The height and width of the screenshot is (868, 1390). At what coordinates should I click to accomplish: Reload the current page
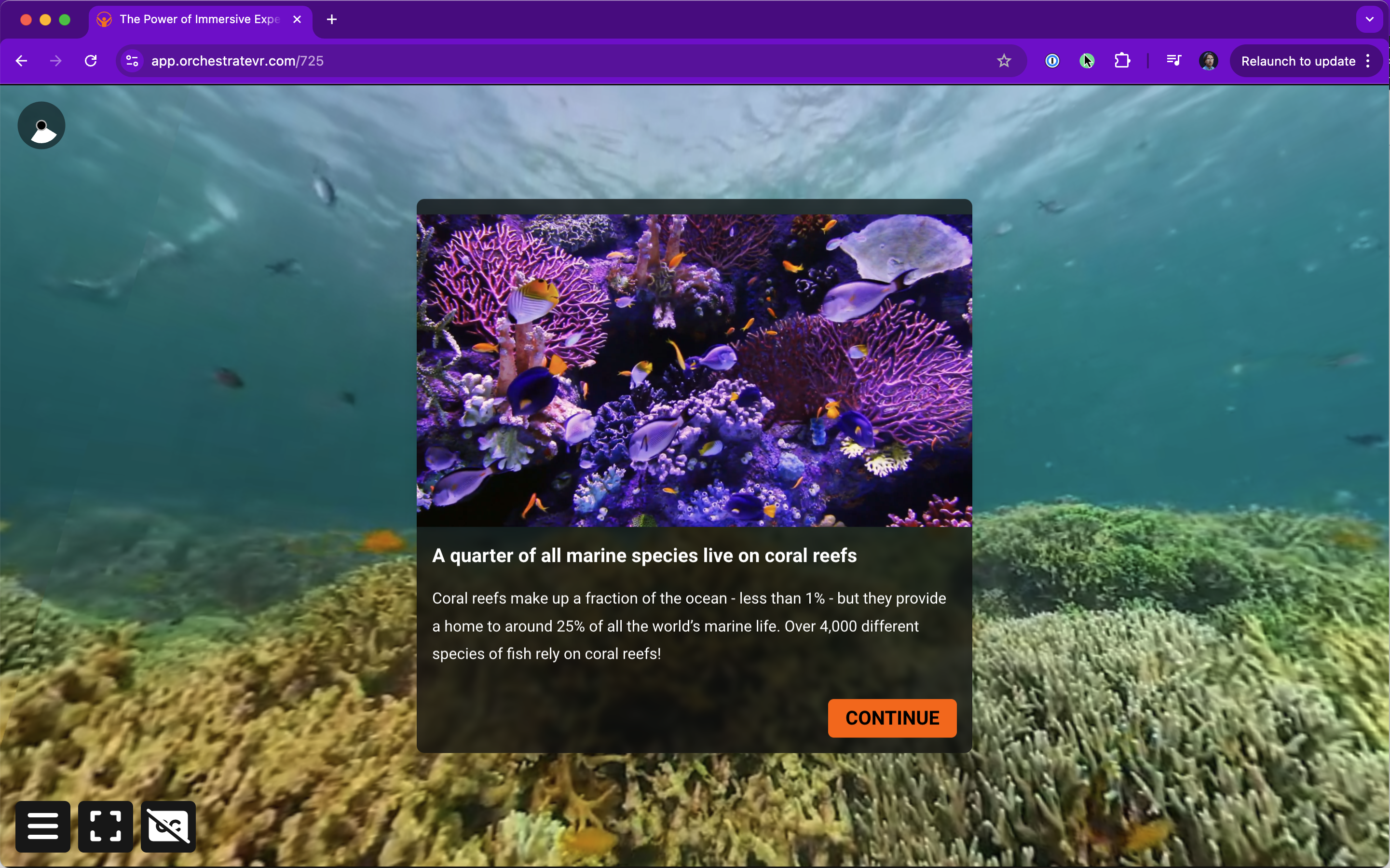point(91,61)
